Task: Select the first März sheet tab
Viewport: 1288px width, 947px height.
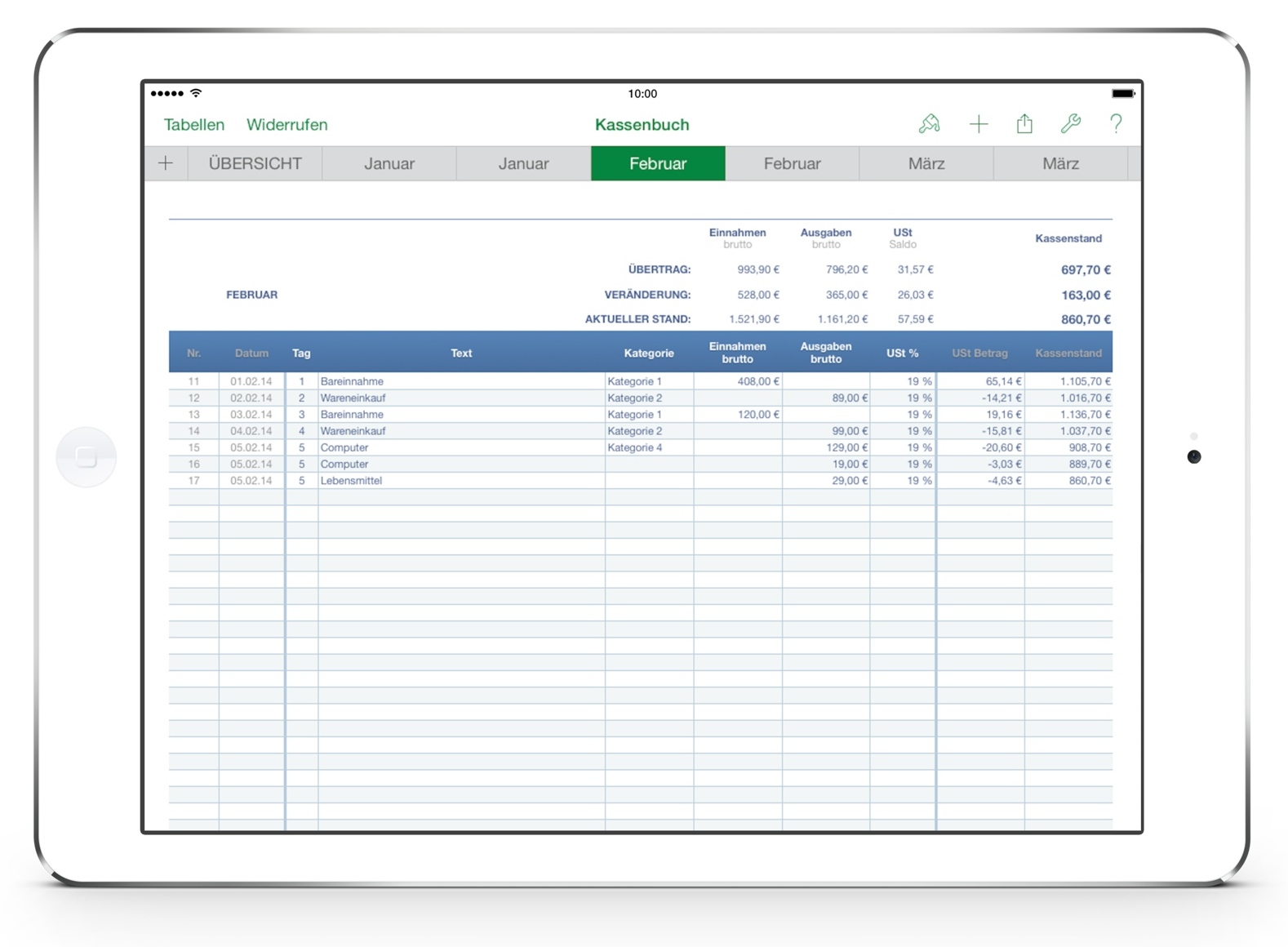Action: 926,163
